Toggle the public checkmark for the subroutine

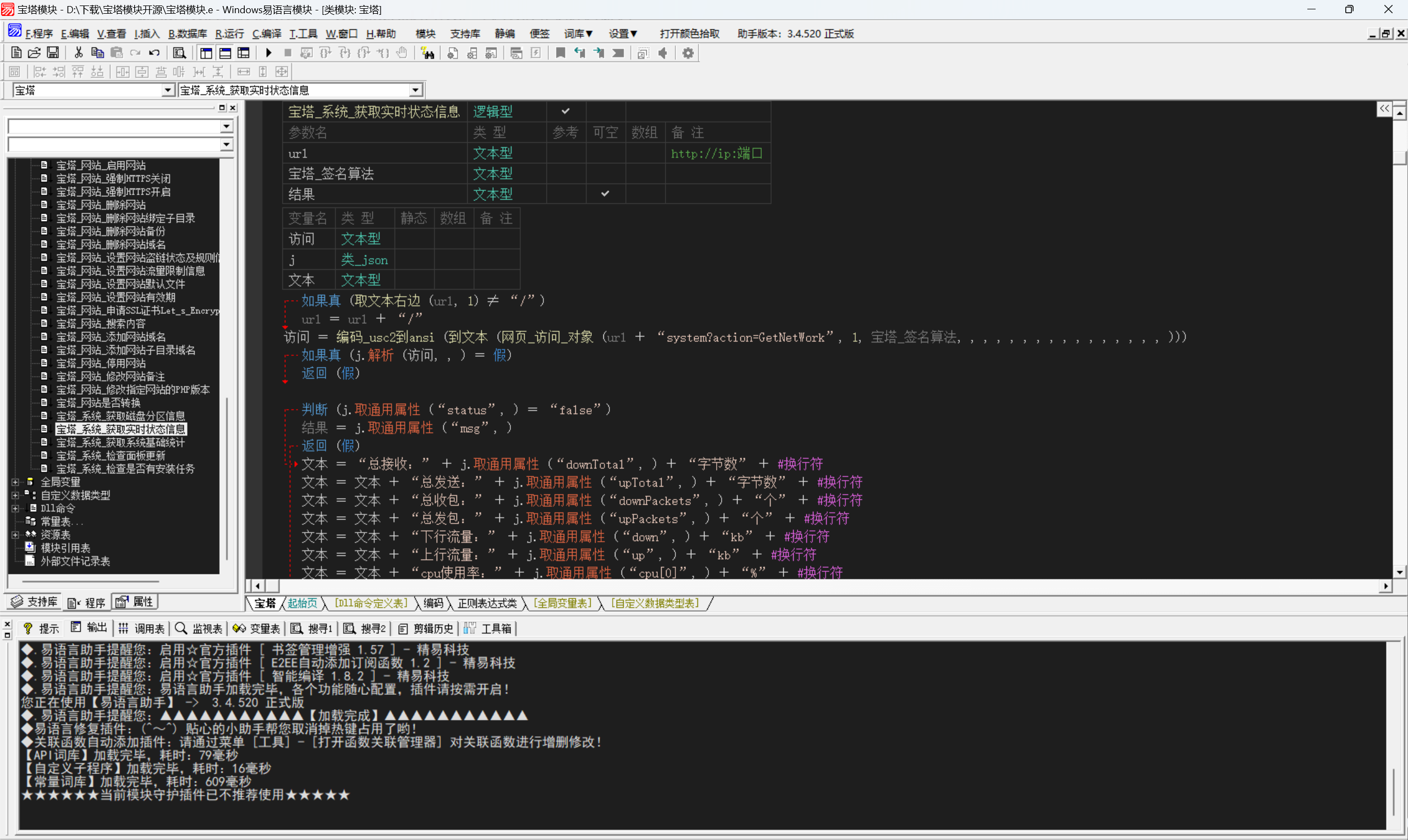point(565,112)
